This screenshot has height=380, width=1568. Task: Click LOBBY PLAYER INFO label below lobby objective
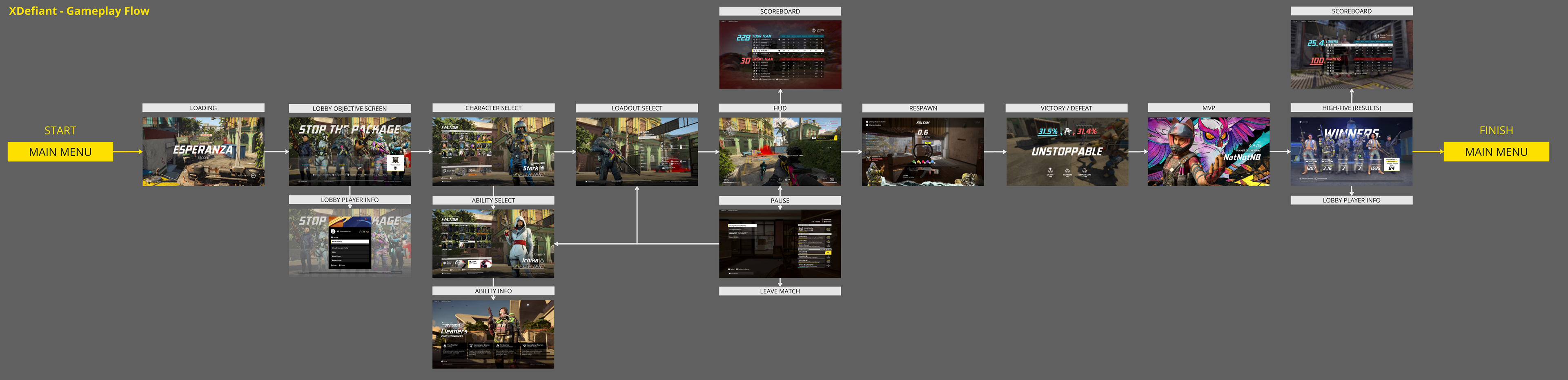[350, 200]
